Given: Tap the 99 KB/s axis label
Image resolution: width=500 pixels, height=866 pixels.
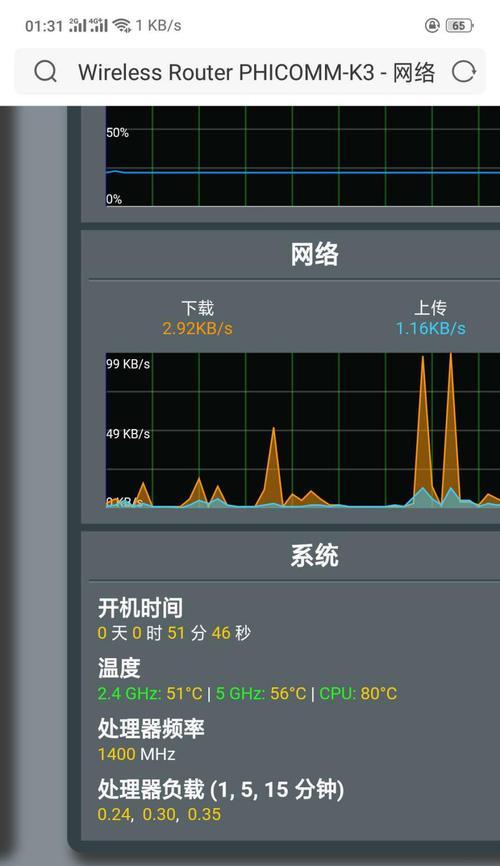Looking at the screenshot, I should click(x=128, y=364).
